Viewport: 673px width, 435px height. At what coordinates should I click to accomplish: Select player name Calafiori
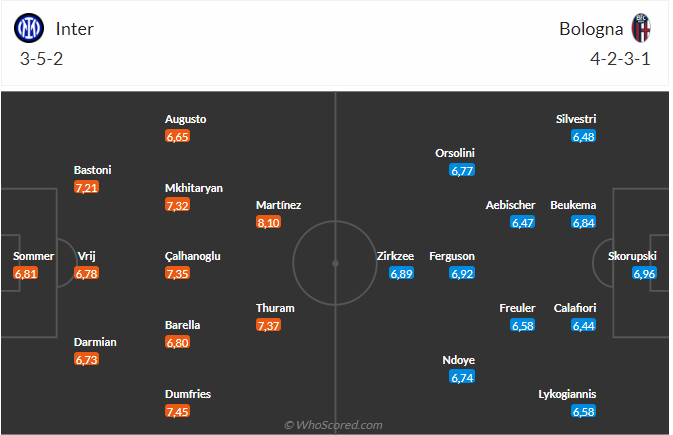[x=575, y=308]
